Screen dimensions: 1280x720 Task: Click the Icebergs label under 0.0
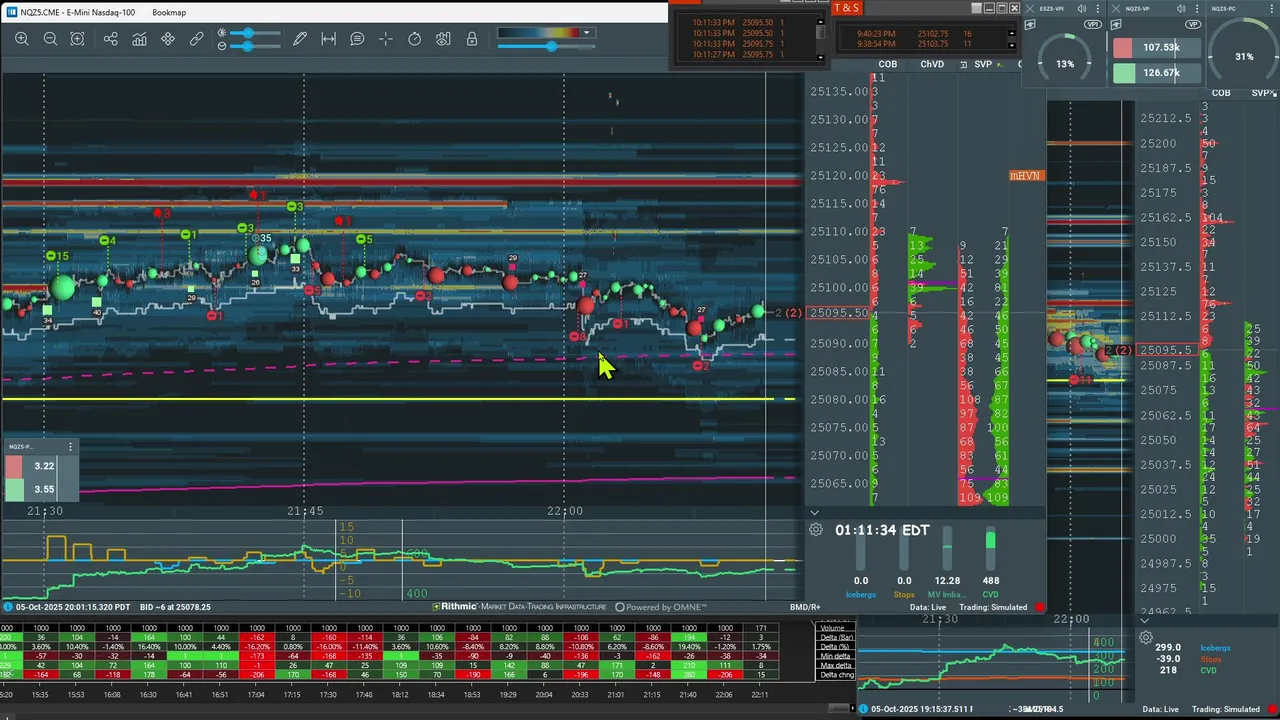(861, 594)
